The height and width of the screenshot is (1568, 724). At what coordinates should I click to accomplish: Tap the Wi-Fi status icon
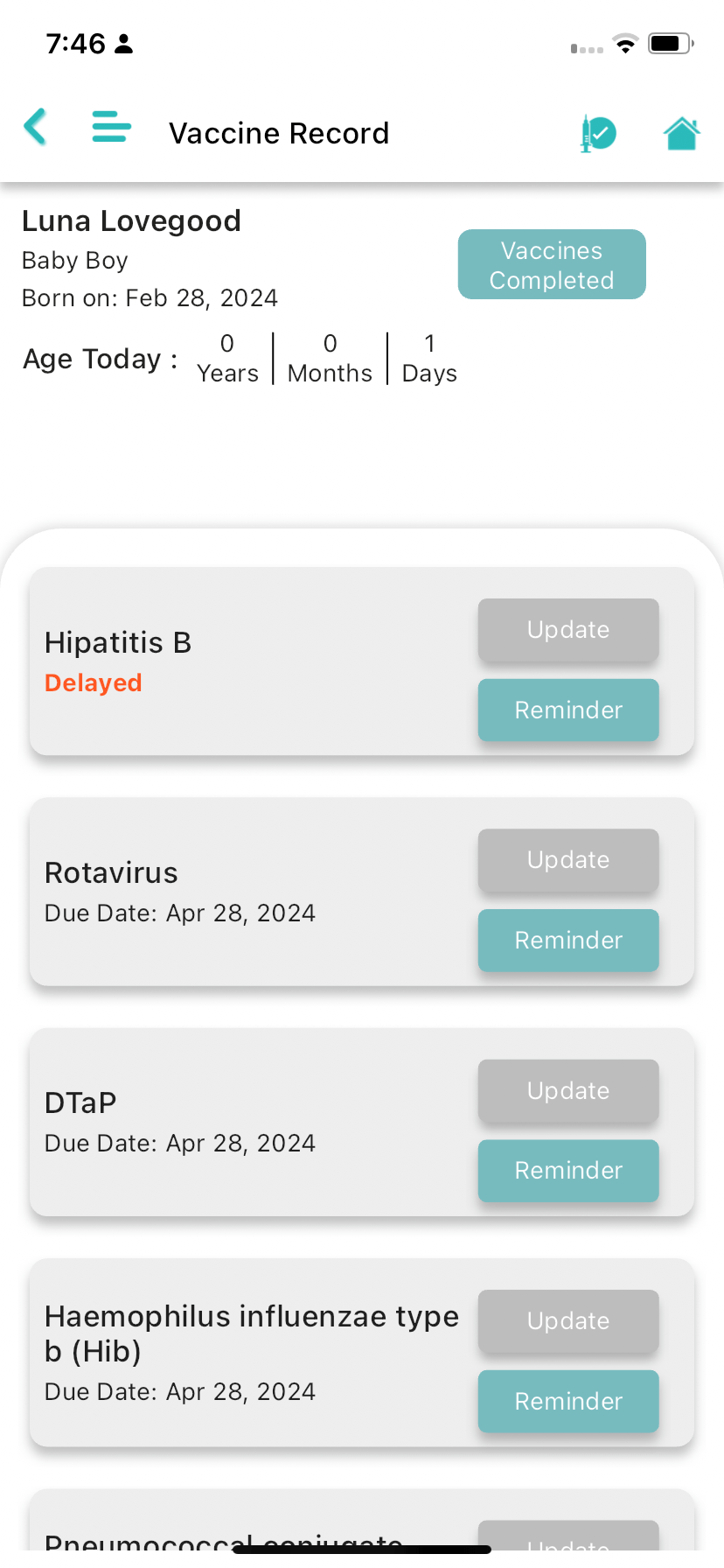(625, 44)
